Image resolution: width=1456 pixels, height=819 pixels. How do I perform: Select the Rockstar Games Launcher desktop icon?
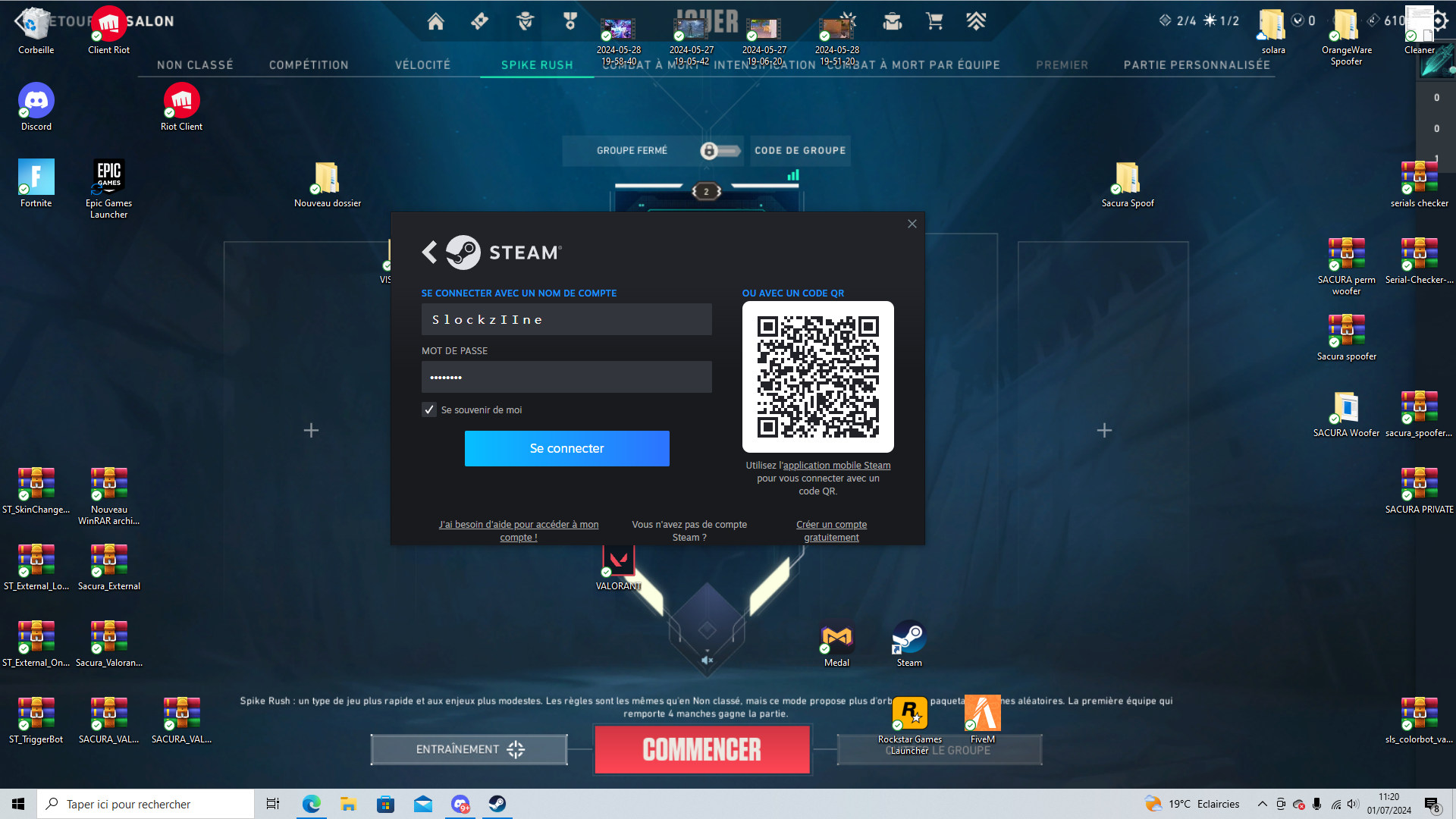point(910,726)
